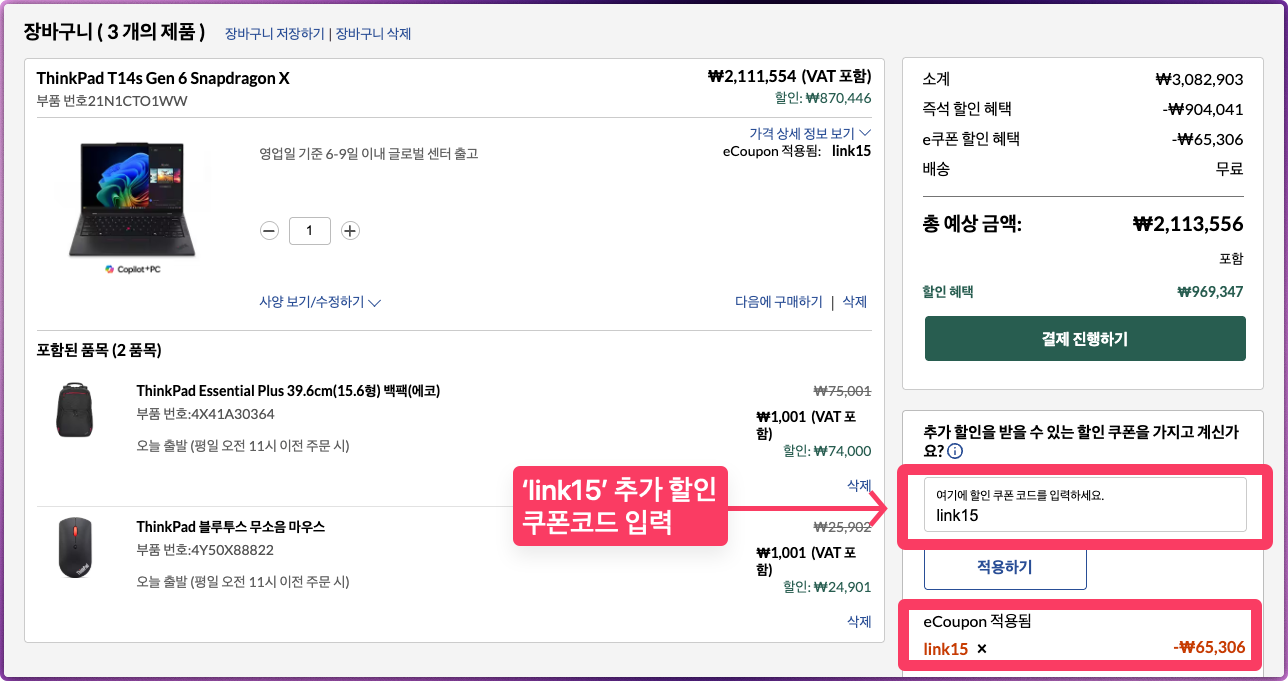Click 적용하기 to apply coupon
Viewport: 1288px width, 681px height.
pos(1005,567)
